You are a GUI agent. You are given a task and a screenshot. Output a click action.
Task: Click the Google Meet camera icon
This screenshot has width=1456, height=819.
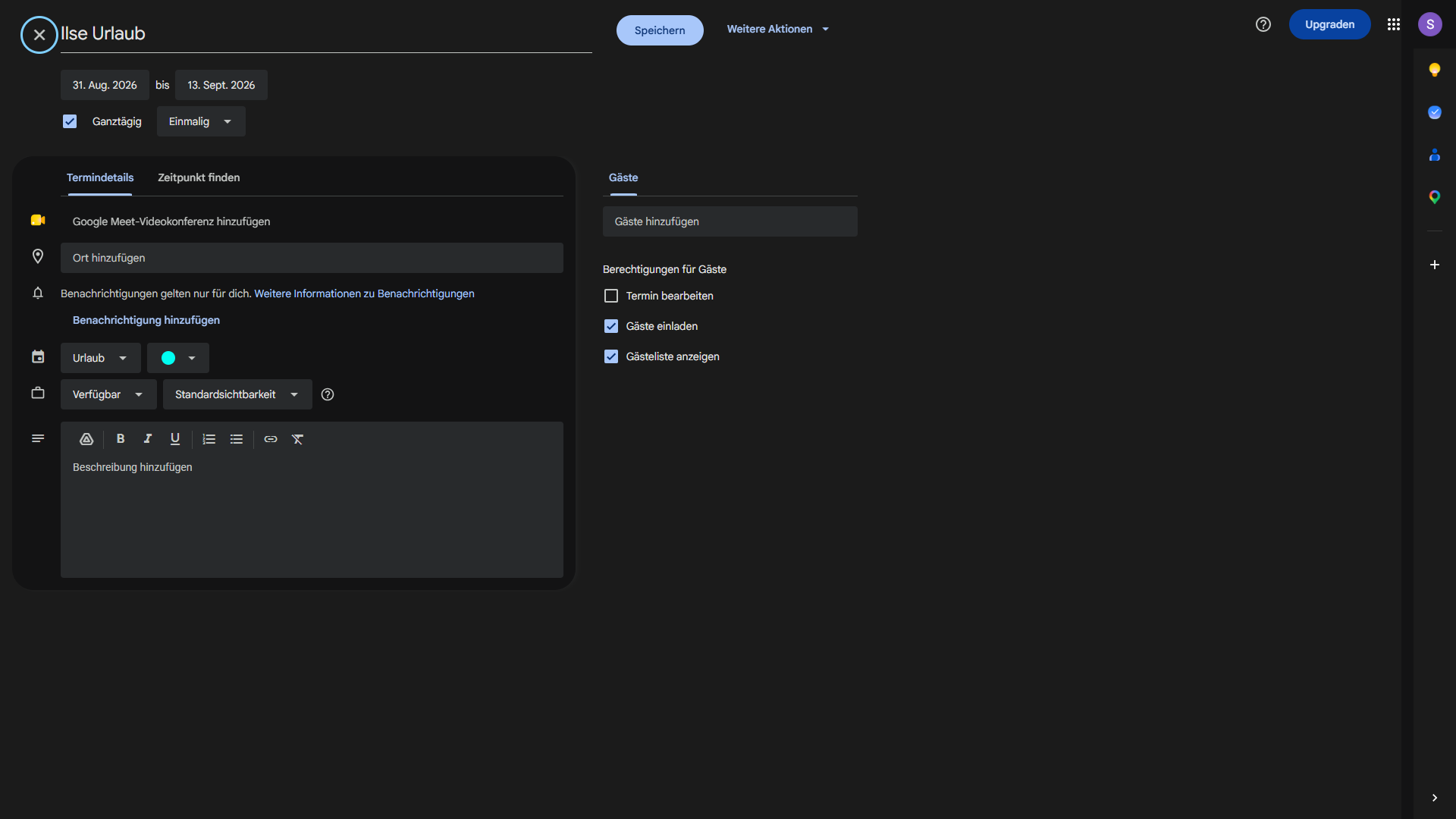pos(38,220)
